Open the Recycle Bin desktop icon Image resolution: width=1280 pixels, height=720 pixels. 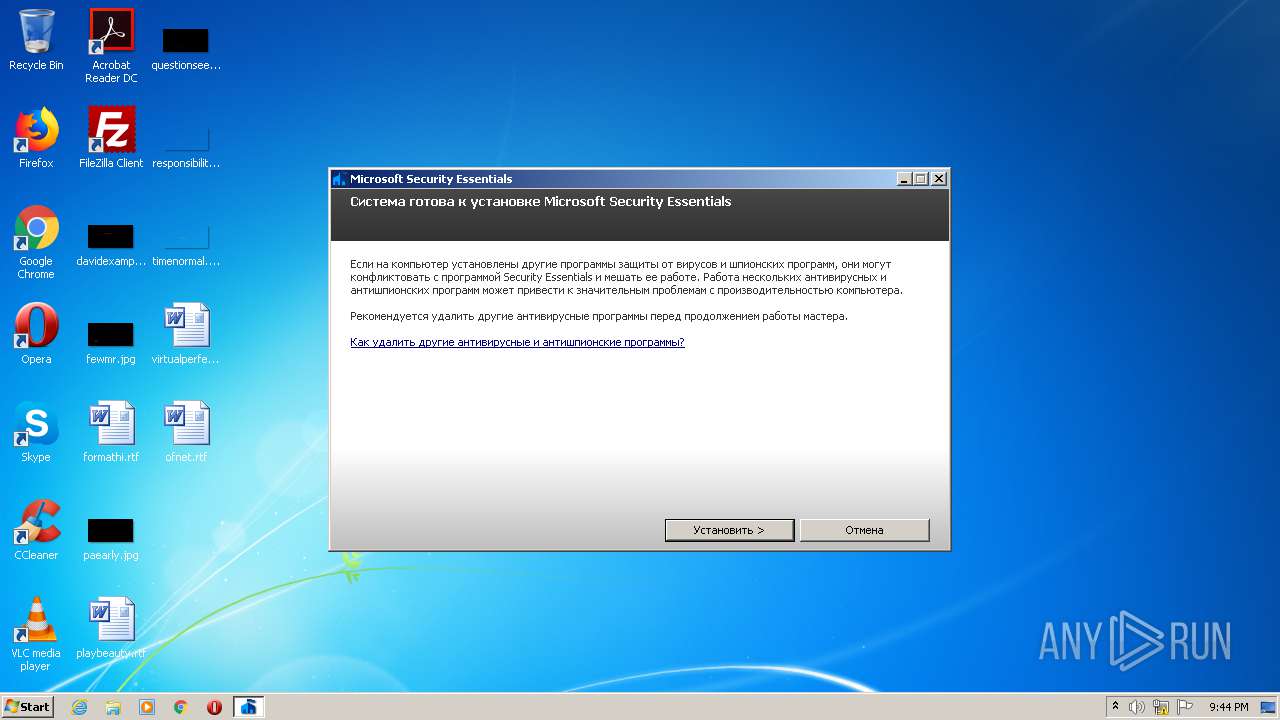coord(36,40)
